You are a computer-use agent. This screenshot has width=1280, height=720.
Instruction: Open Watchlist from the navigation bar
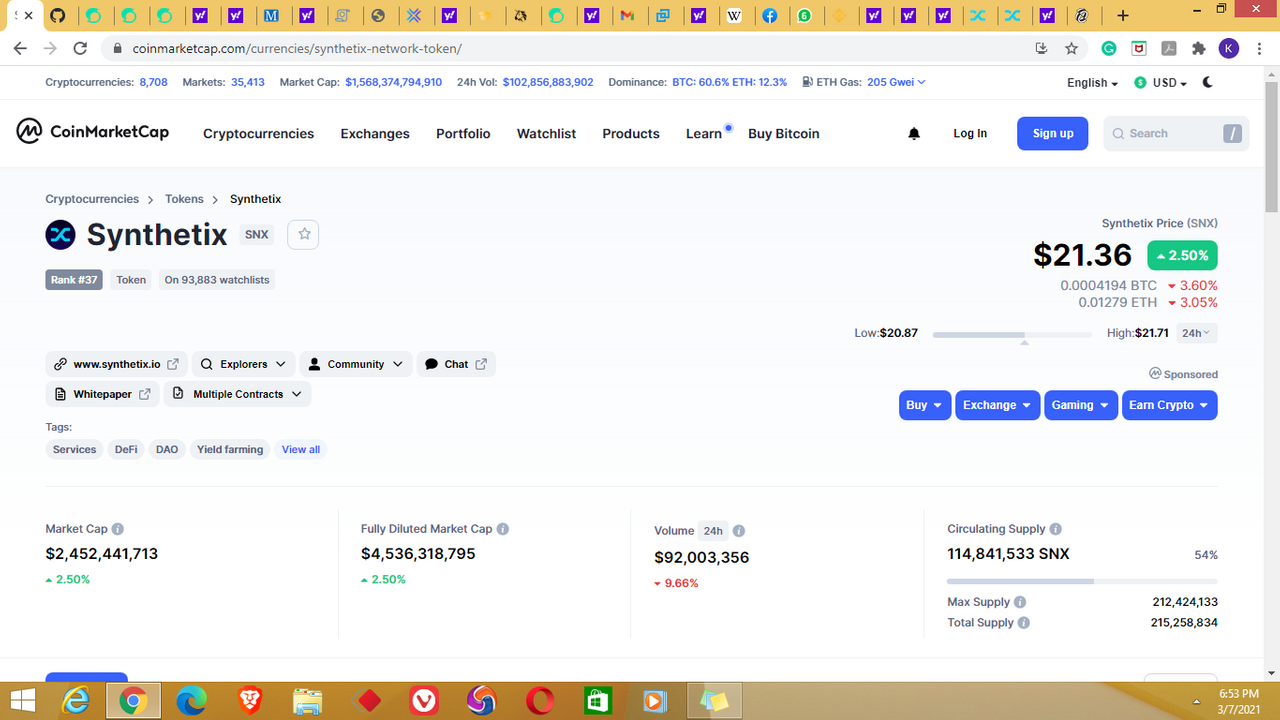tap(546, 133)
